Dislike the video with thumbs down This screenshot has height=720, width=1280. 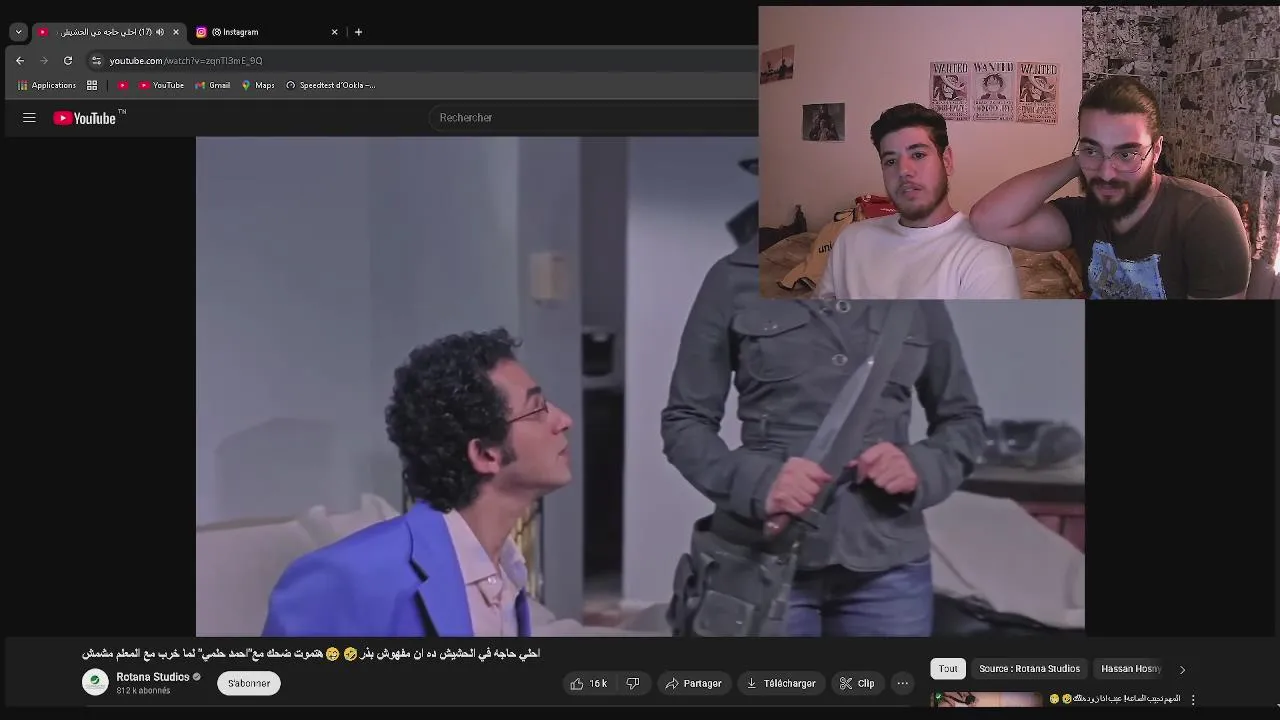[633, 684]
